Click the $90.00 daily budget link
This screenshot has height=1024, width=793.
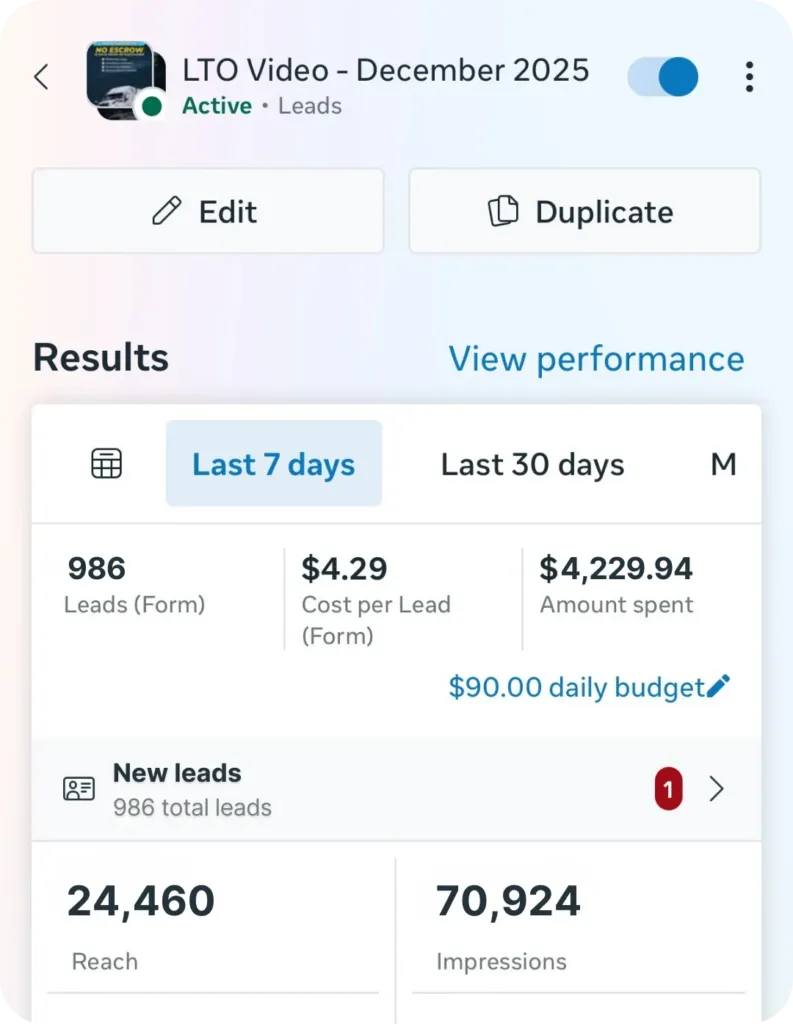pos(576,687)
